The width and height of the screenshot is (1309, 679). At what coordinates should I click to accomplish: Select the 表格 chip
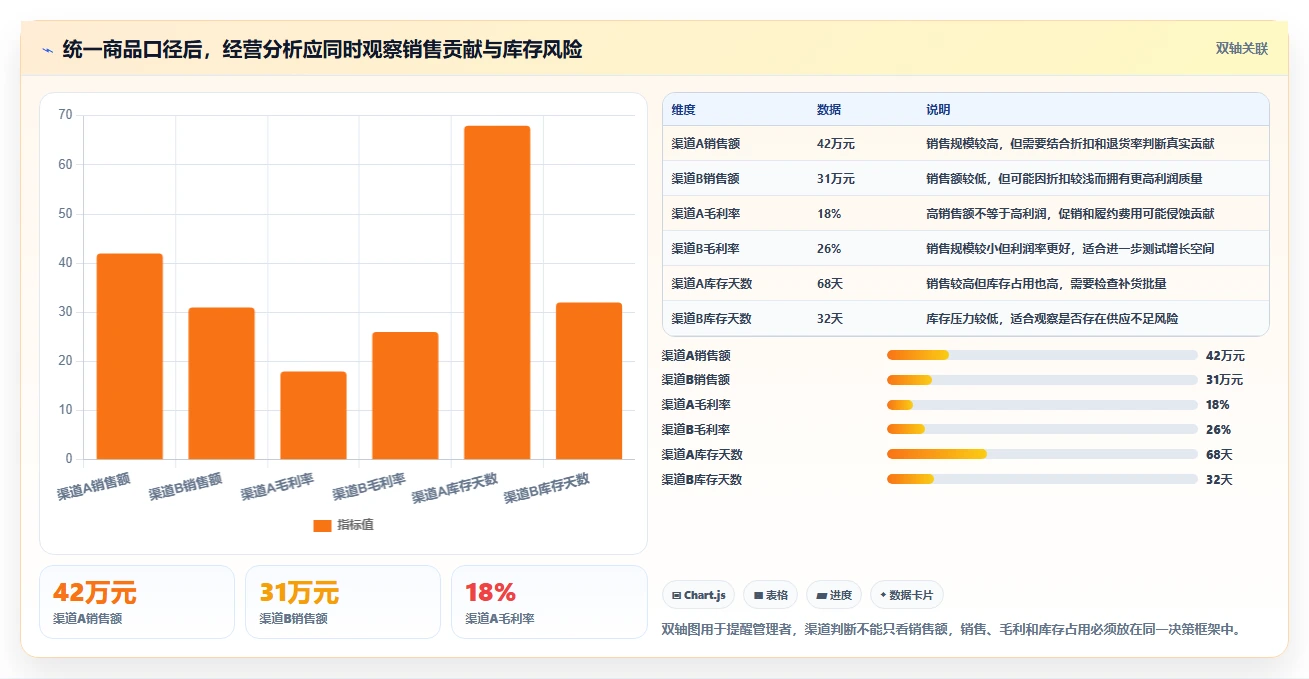[770, 595]
